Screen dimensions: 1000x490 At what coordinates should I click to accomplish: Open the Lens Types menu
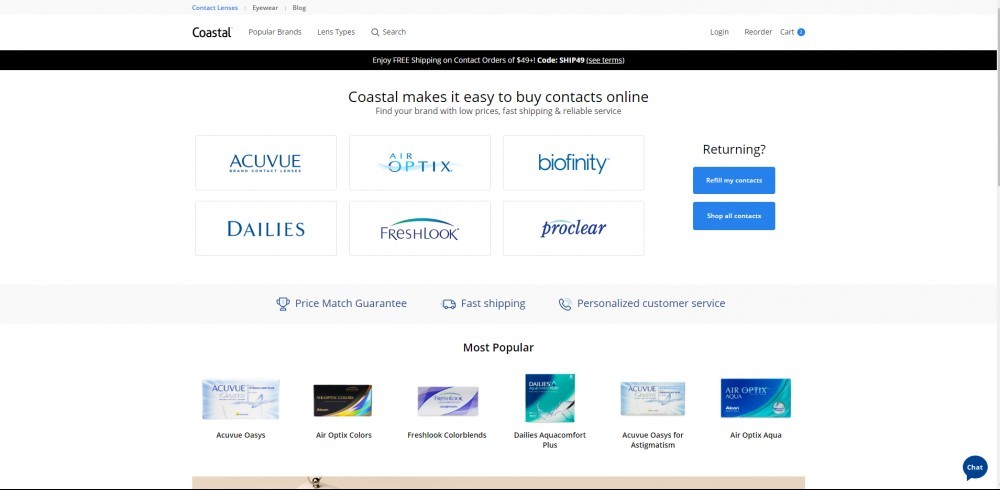(x=336, y=32)
